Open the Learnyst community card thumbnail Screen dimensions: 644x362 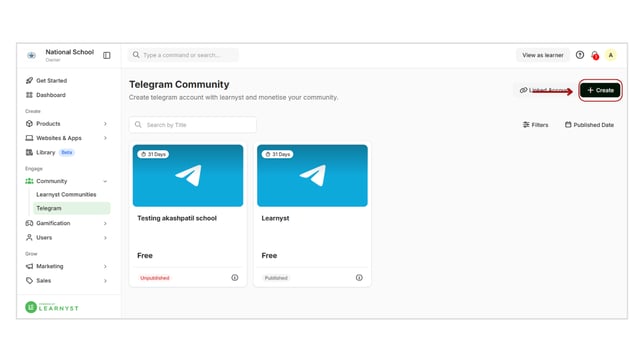pyautogui.click(x=312, y=175)
